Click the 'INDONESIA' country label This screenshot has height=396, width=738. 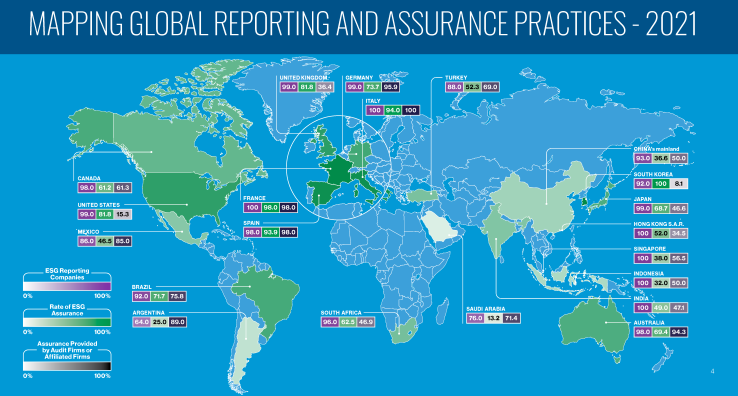click(649, 274)
